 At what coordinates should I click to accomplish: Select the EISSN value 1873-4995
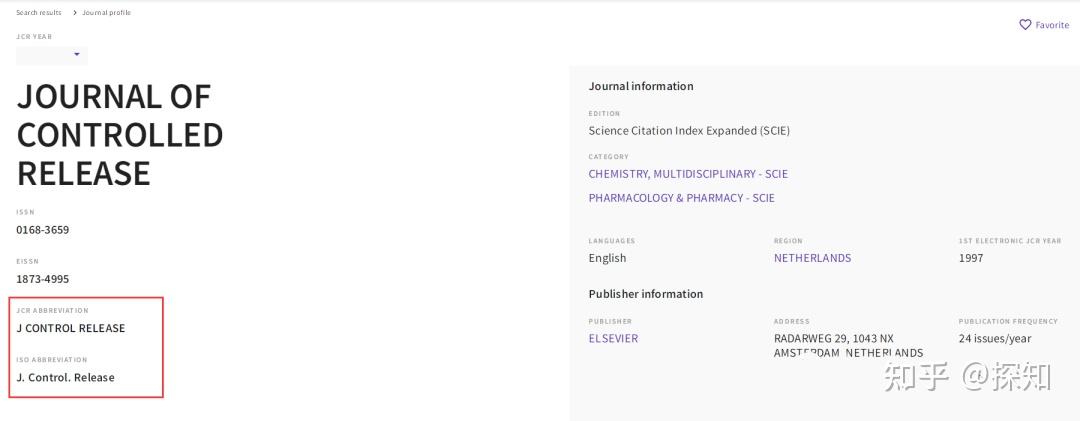pyautogui.click(x=43, y=279)
